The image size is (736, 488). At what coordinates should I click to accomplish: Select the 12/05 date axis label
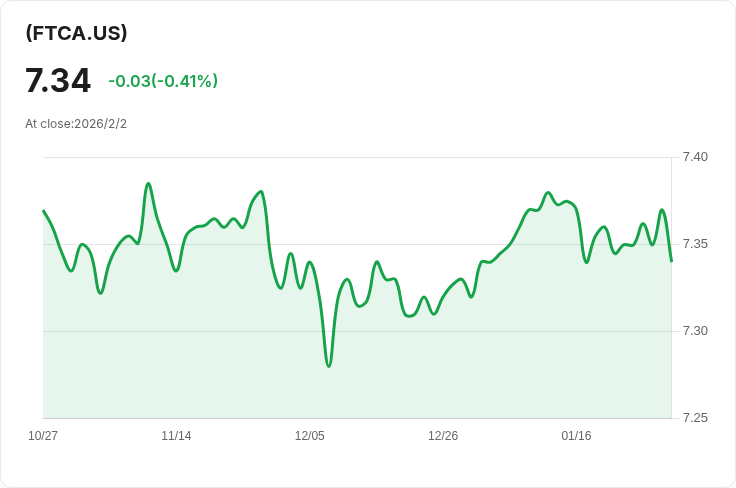tap(309, 435)
